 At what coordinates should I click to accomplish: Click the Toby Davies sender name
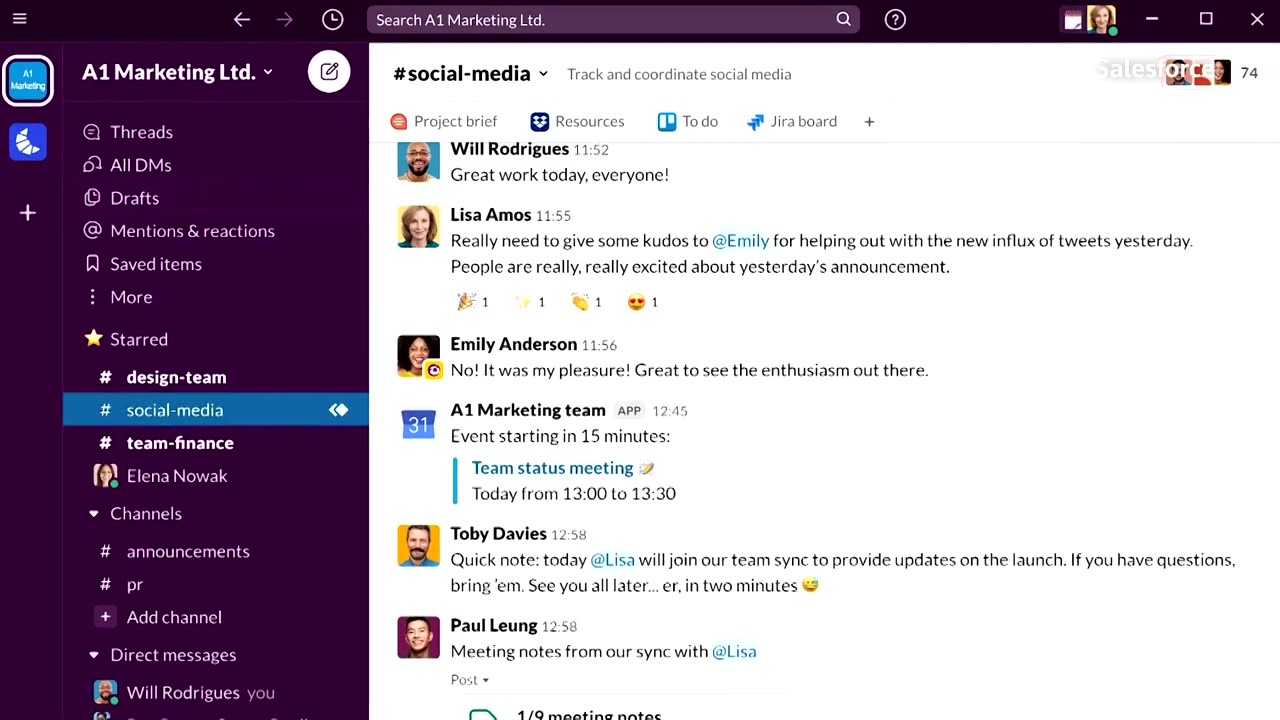point(498,534)
